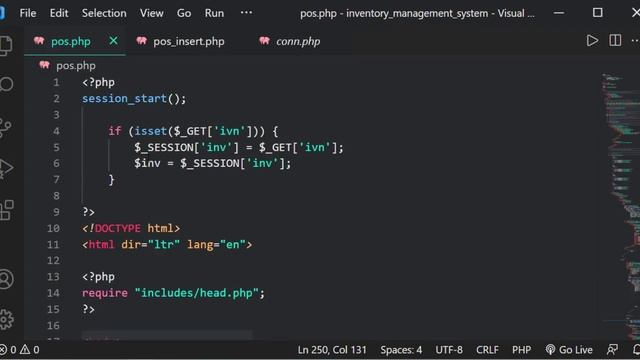Change end of line sequence CRLF
Screen dimensions: 640x360
487,350
